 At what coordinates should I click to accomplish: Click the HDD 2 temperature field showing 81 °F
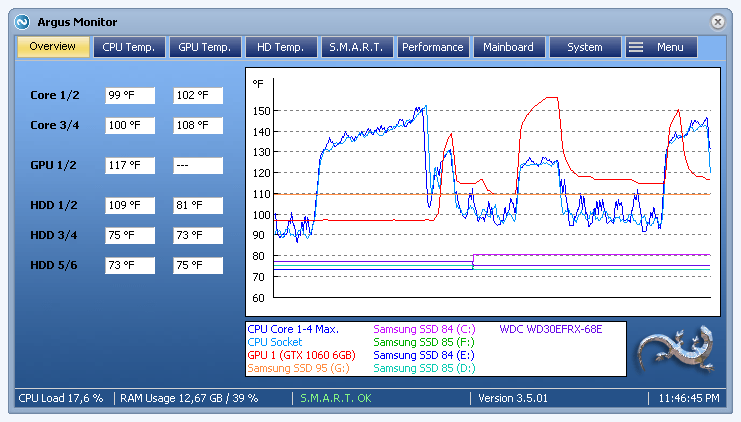point(198,206)
